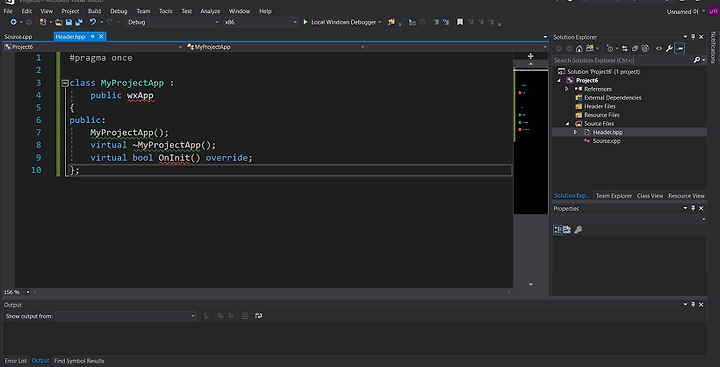Image resolution: width=720 pixels, height=367 pixels.
Task: Click the editor scroll down arrow
Action: coord(530,285)
